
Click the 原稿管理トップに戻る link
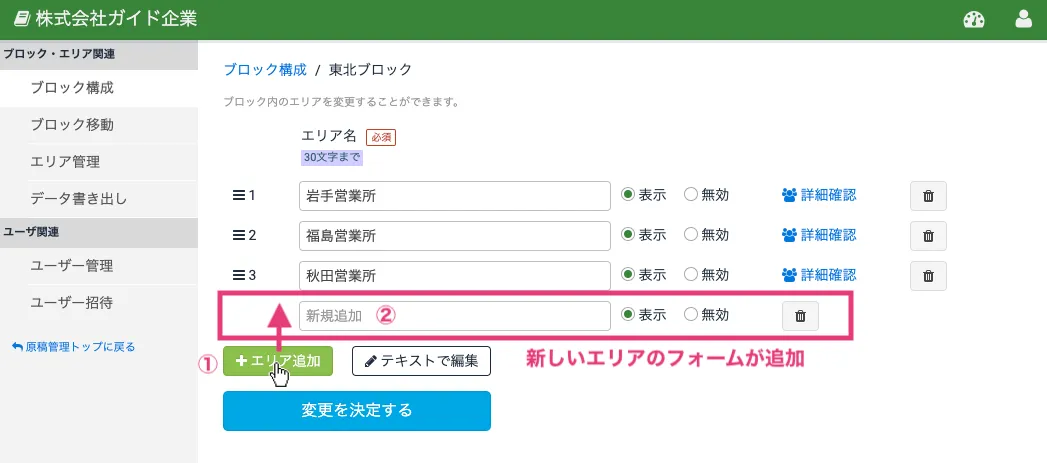(x=73, y=347)
